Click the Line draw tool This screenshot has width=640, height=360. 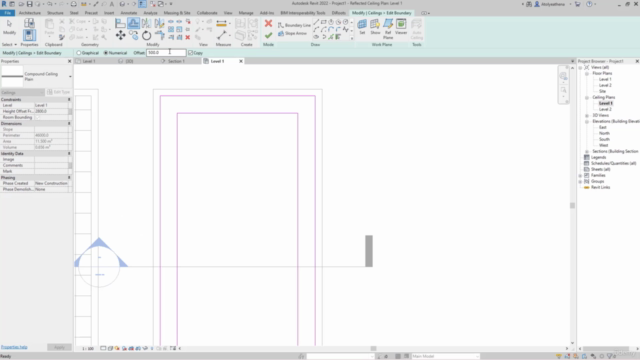(x=316, y=22)
